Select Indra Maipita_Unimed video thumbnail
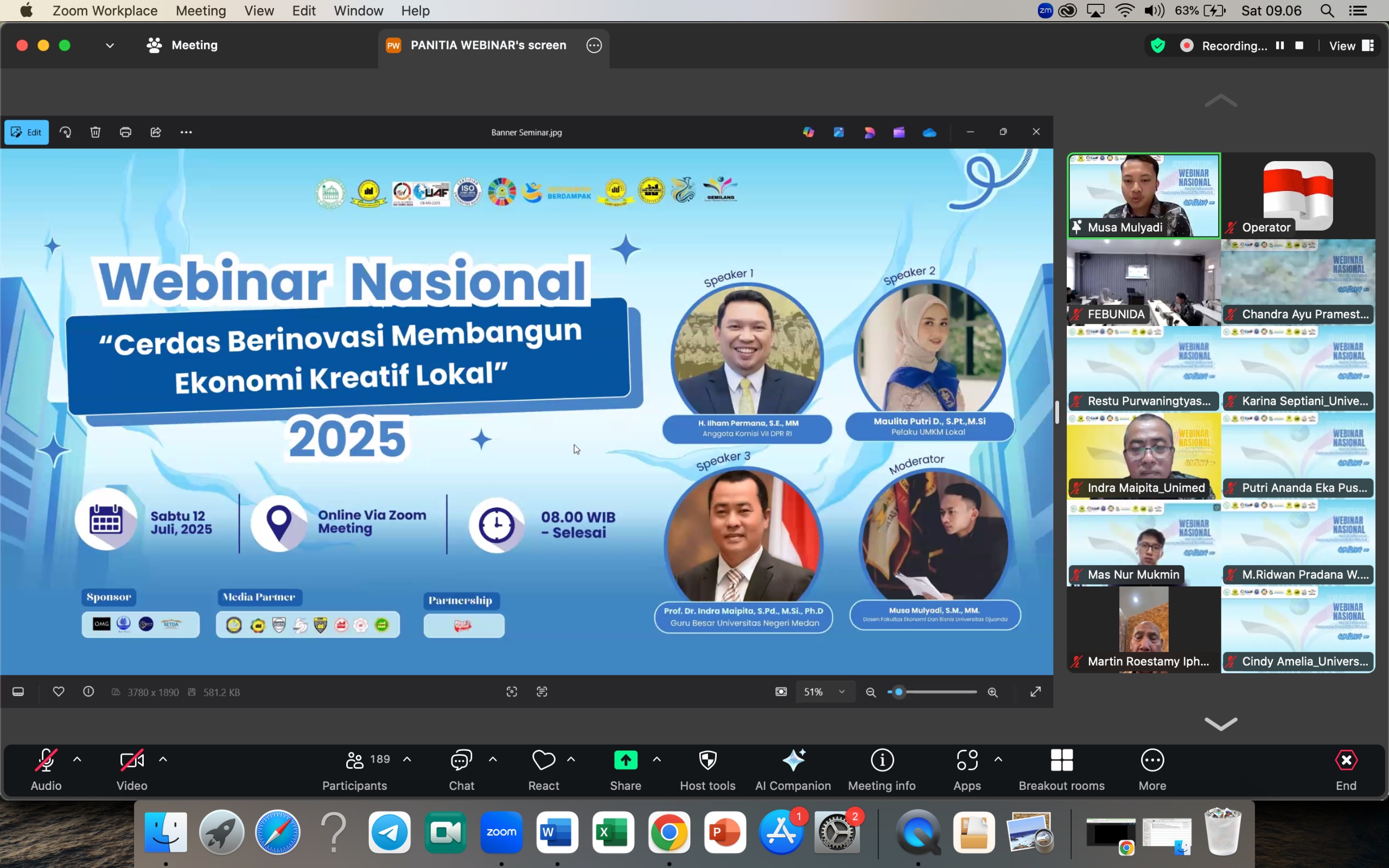Viewport: 1389px width, 868px height. [x=1143, y=456]
